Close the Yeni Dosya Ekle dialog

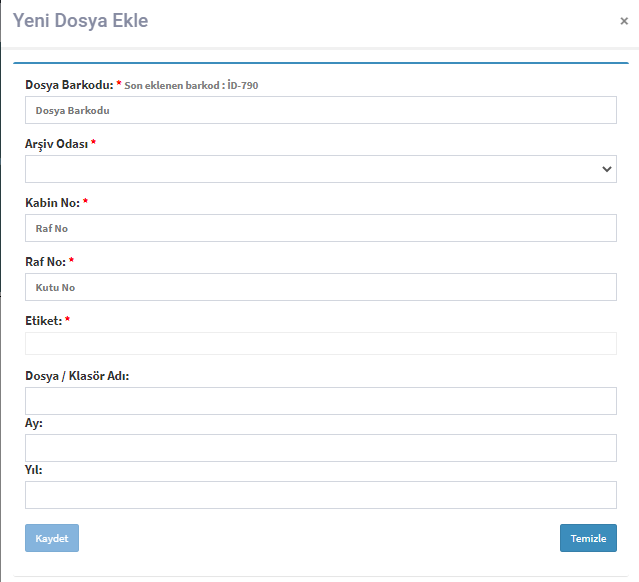[624, 21]
